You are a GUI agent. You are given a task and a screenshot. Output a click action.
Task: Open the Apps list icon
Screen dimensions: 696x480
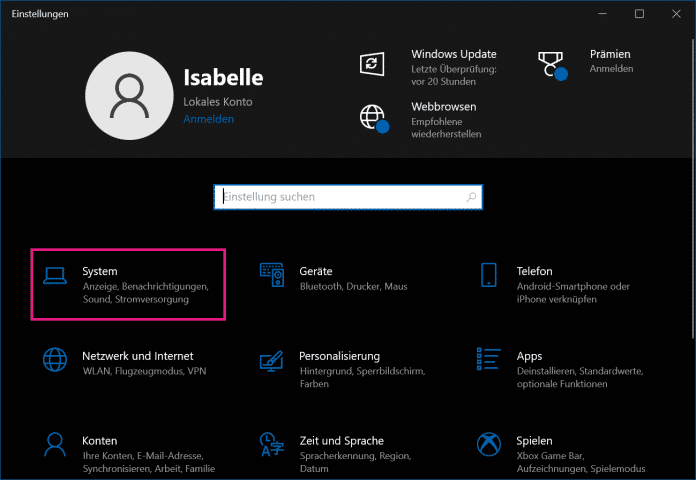(x=488, y=361)
